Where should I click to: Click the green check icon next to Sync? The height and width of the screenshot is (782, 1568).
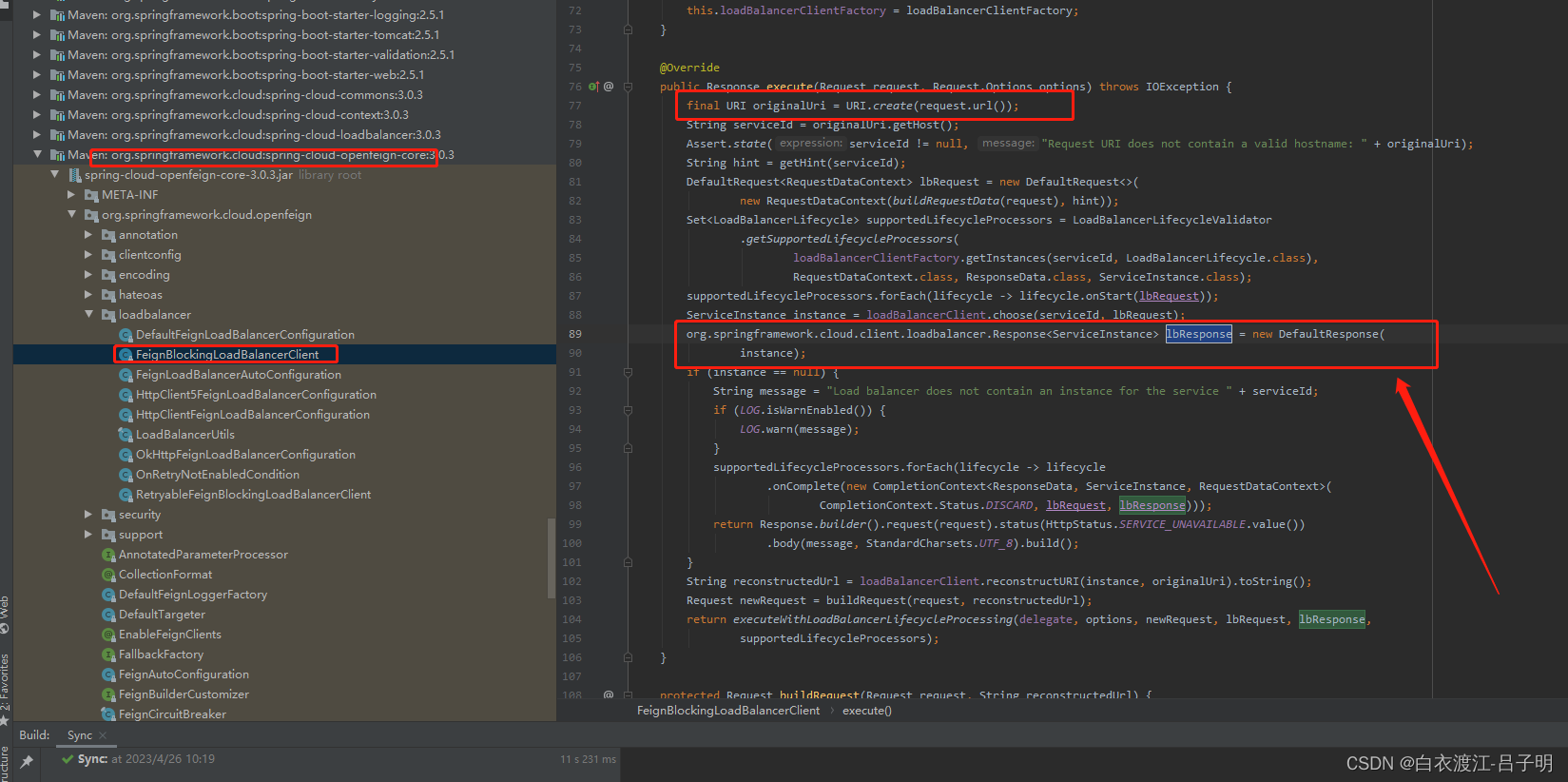coord(68,759)
